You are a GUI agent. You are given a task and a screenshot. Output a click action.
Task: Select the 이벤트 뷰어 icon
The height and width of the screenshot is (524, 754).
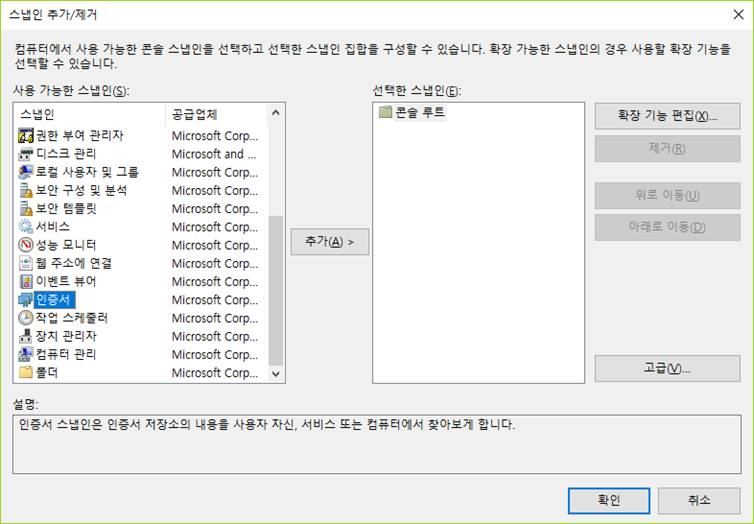tap(25, 281)
